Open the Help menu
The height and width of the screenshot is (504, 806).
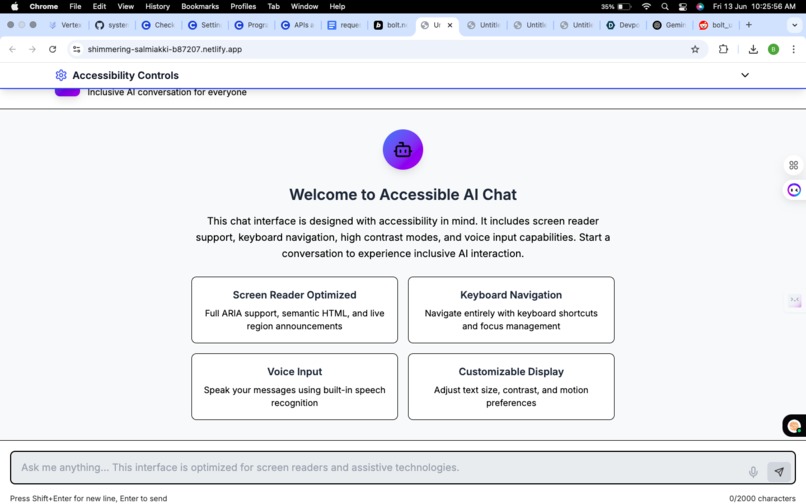337,6
